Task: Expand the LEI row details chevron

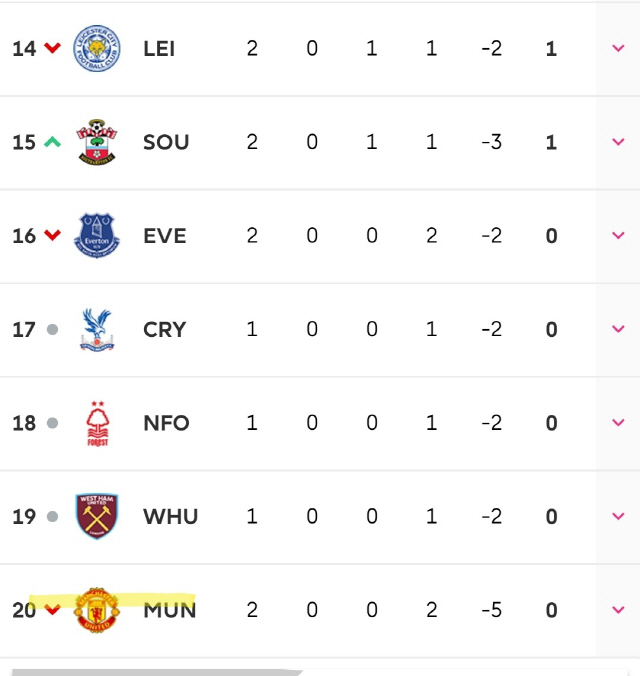Action: [618, 49]
